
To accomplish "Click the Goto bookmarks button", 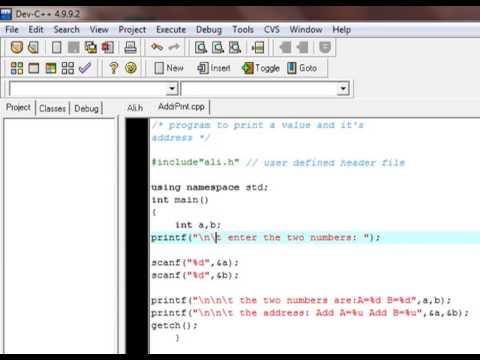I will click(x=302, y=68).
